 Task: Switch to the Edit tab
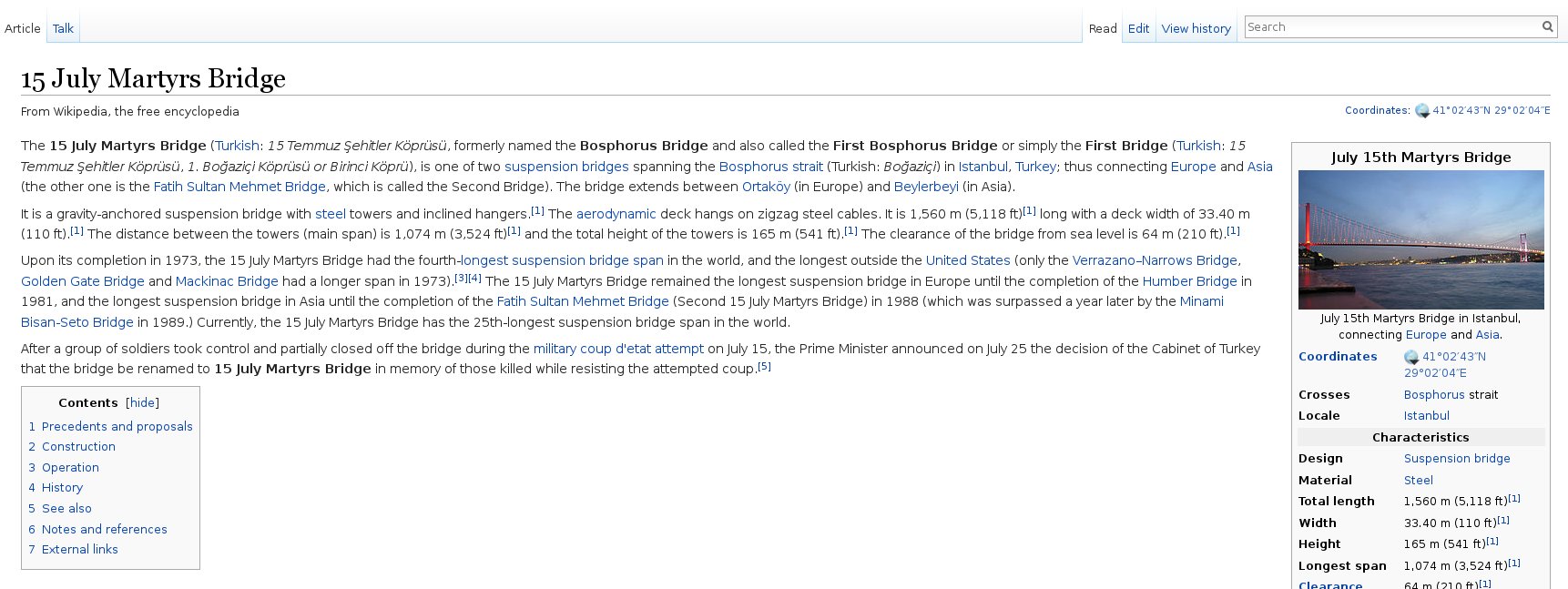click(x=1138, y=28)
